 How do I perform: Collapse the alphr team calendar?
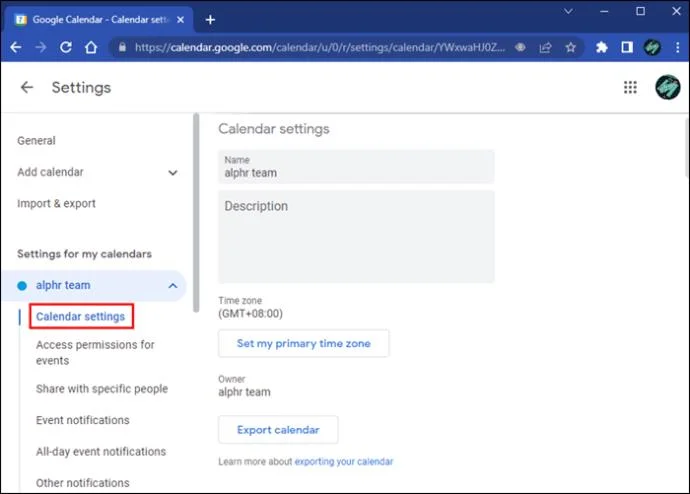(172, 286)
